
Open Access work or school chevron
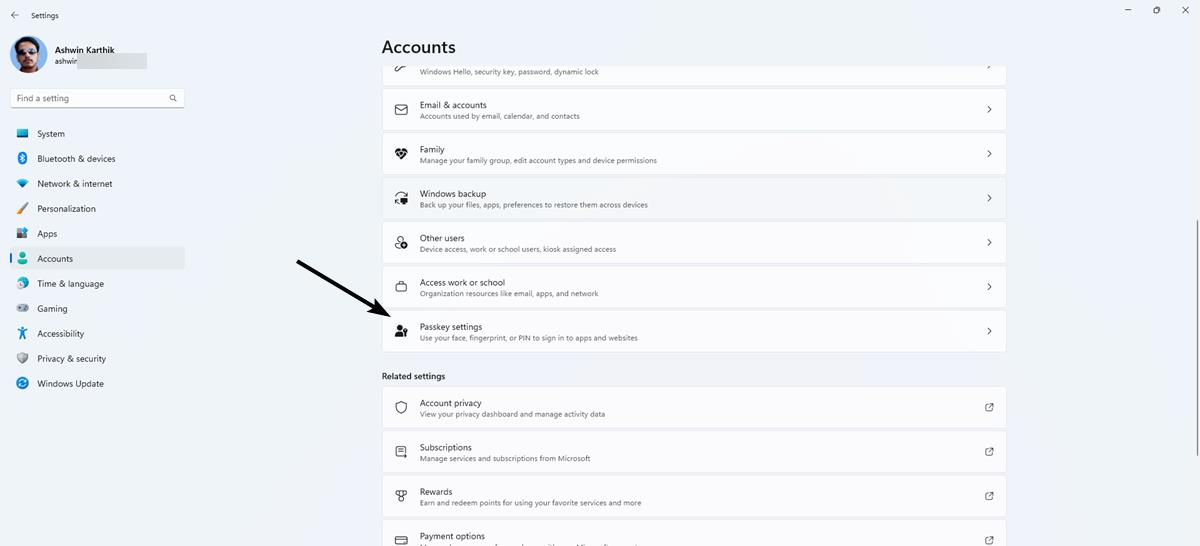(989, 287)
